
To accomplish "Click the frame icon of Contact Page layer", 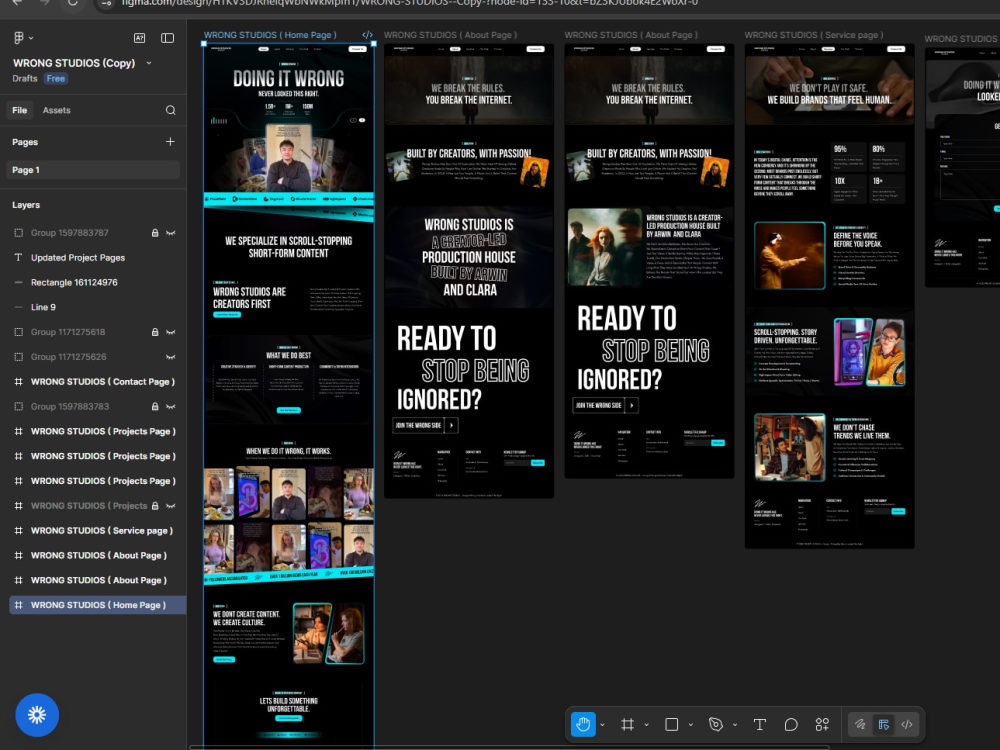I will (18, 381).
